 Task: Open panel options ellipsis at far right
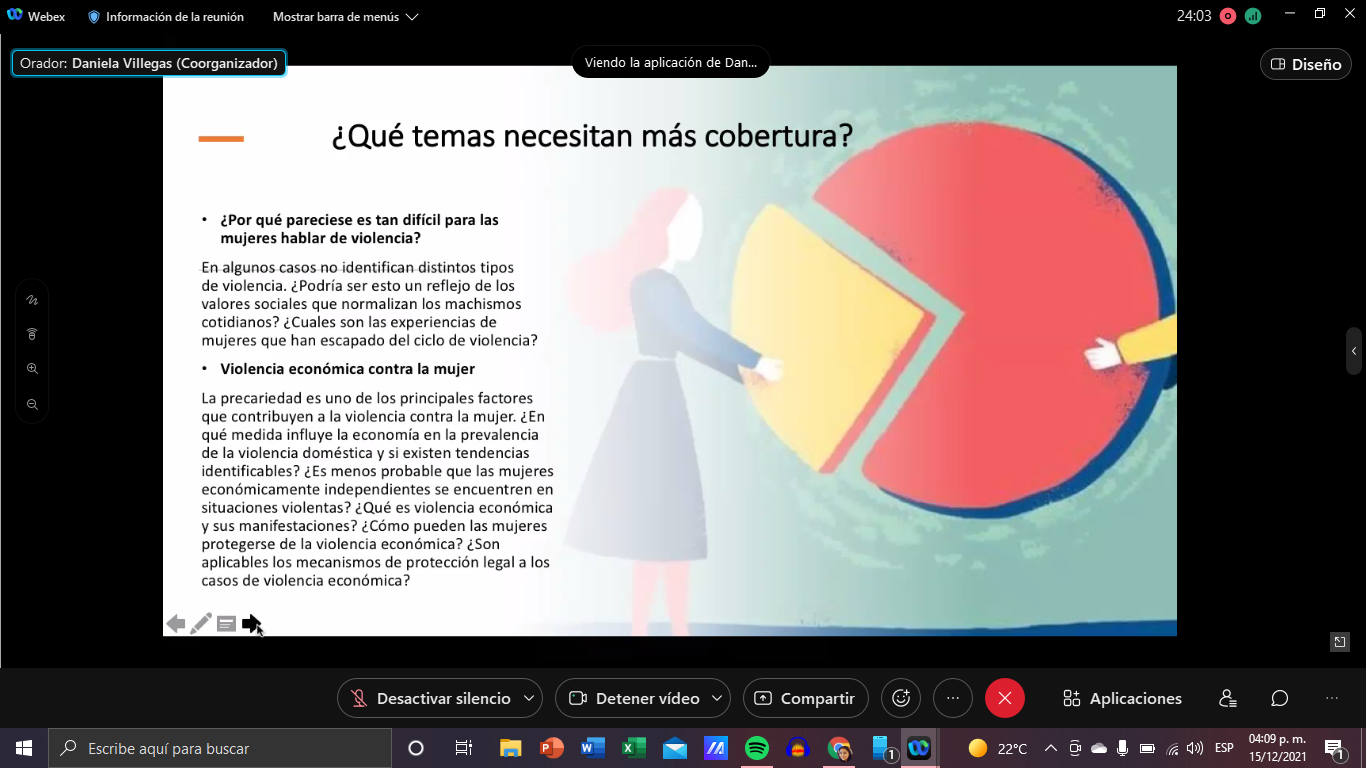pyautogui.click(x=1331, y=698)
